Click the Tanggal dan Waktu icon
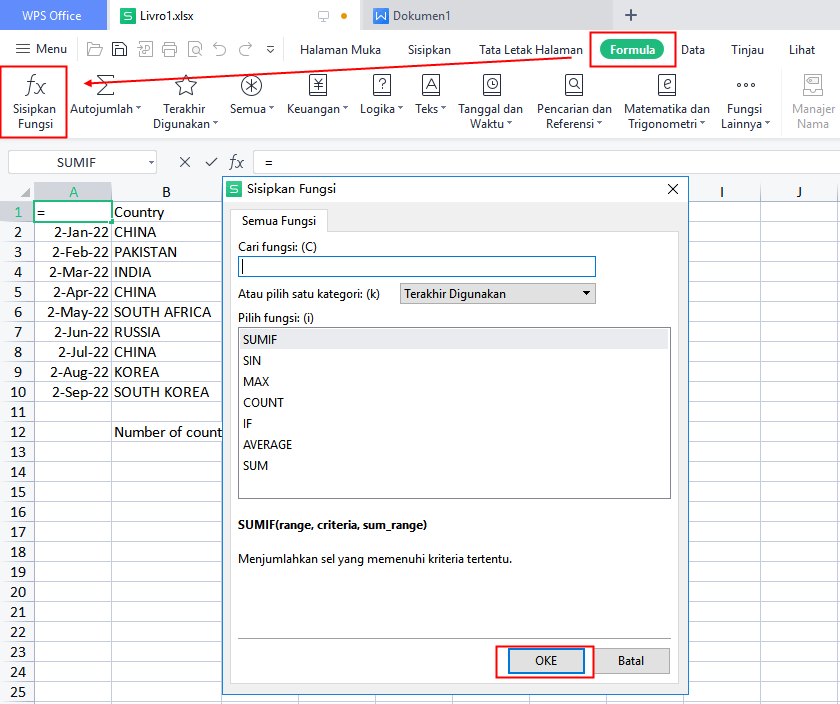 [x=490, y=85]
